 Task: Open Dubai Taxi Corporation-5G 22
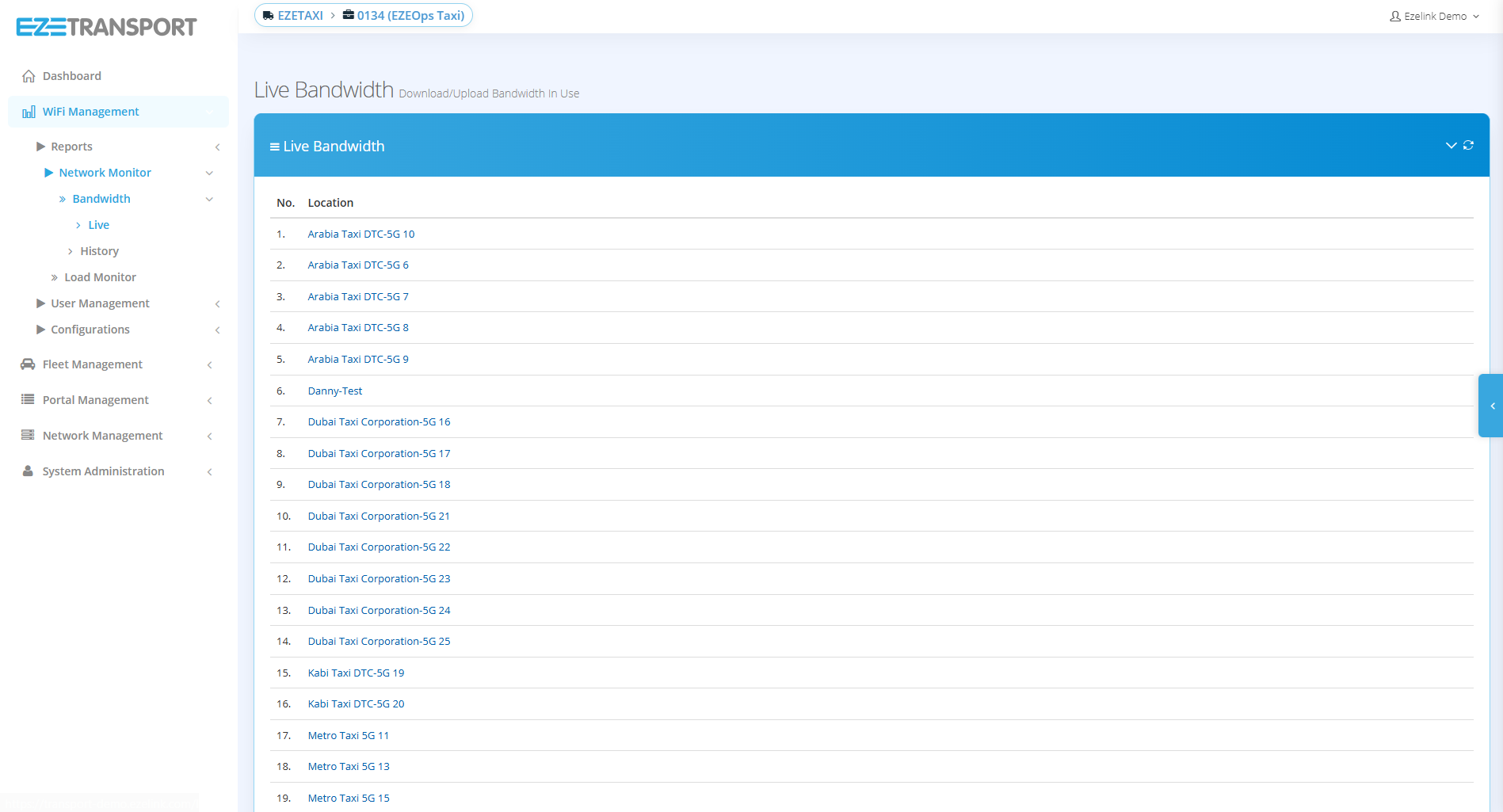(379, 547)
